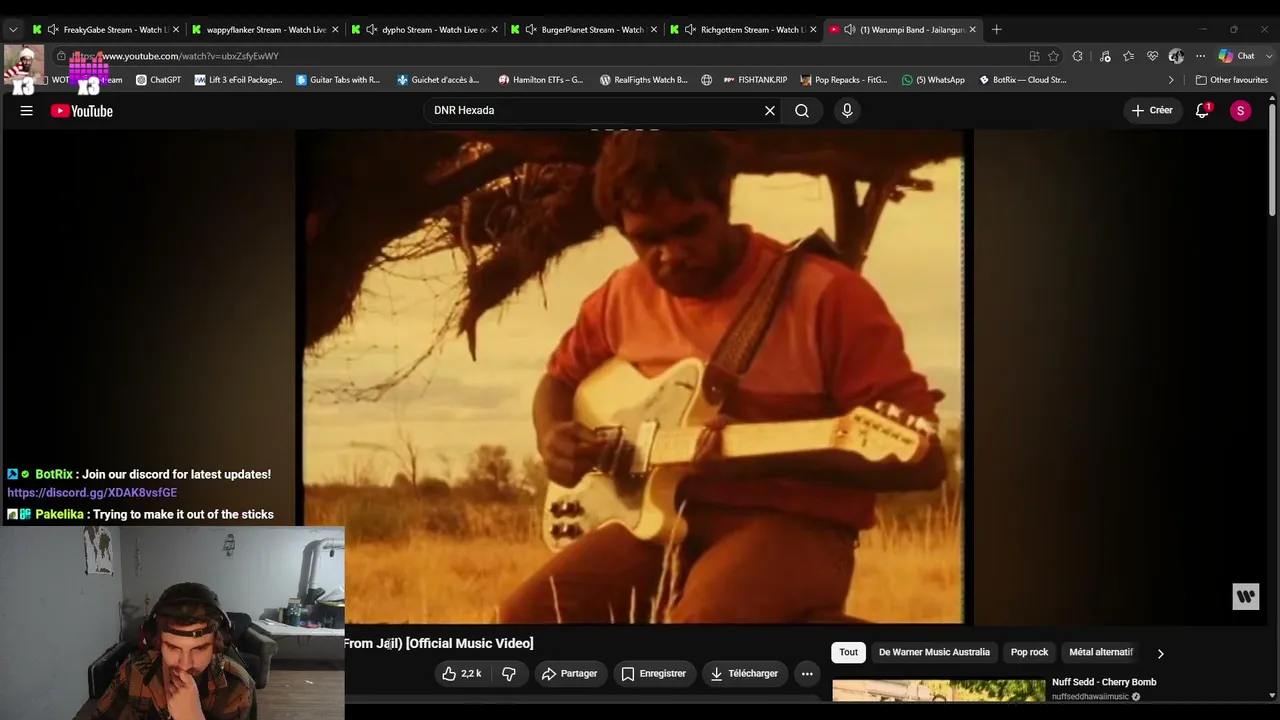The height and width of the screenshot is (720, 1280).
Task: Mute the FreakyGabe Stream tab audio icon
Action: (x=53, y=30)
